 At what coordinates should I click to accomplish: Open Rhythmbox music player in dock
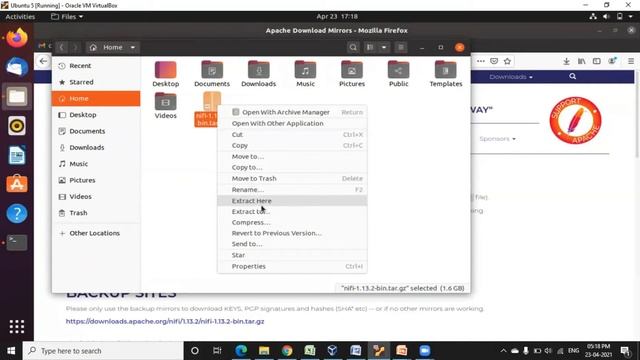pyautogui.click(x=17, y=126)
